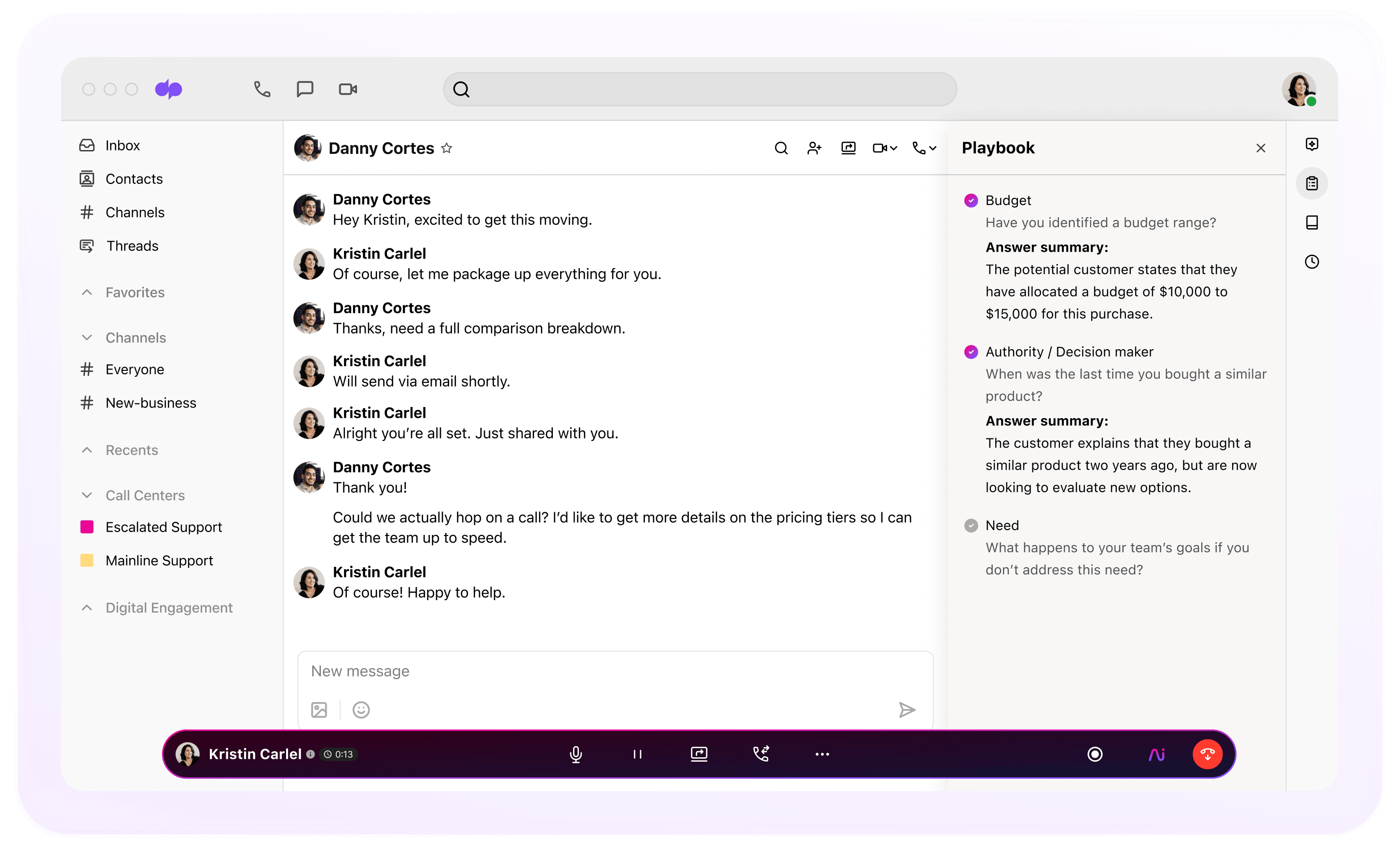Click the video camera icon in toolbar
Screen dimensions: 1400x848
[x=348, y=89]
